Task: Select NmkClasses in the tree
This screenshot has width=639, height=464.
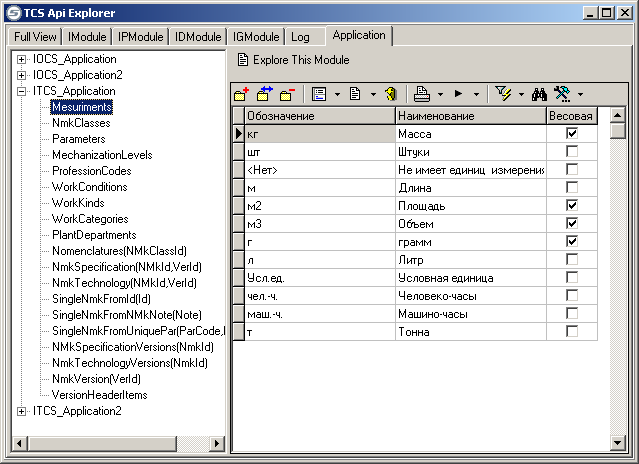Action: (x=81, y=123)
